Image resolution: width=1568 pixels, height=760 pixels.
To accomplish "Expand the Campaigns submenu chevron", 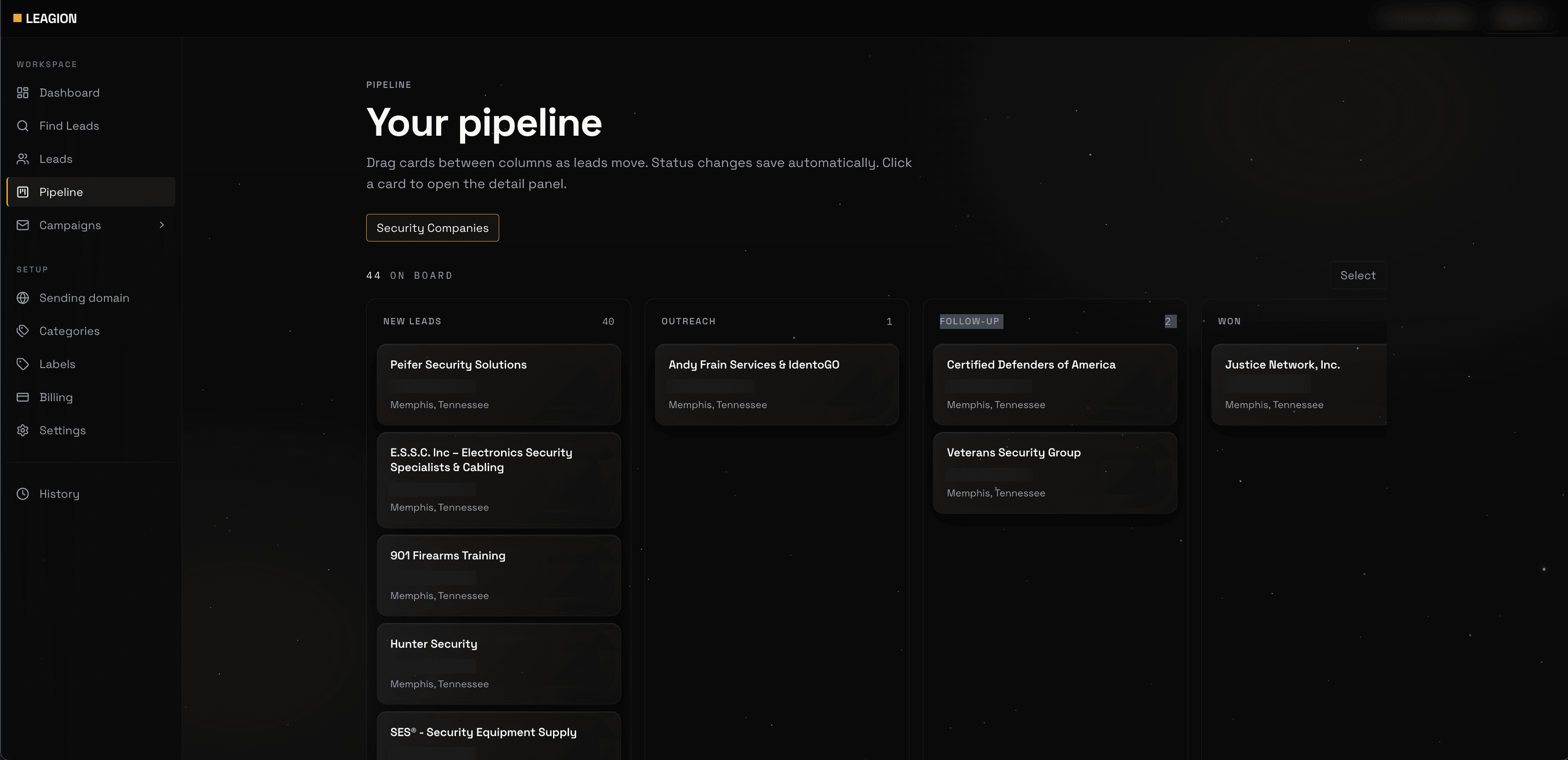I will (161, 225).
